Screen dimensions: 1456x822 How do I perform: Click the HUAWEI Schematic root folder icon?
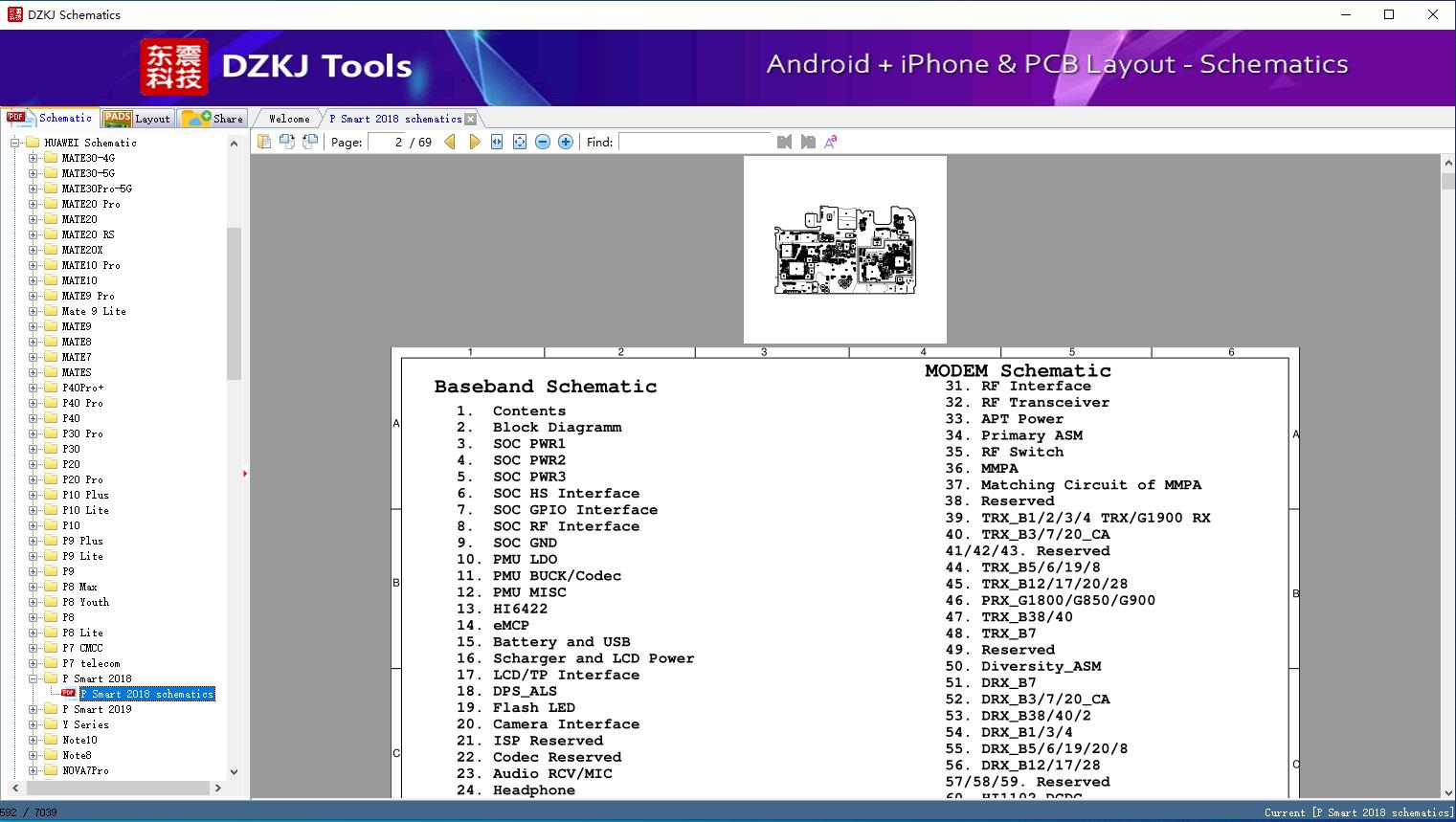tap(33, 143)
